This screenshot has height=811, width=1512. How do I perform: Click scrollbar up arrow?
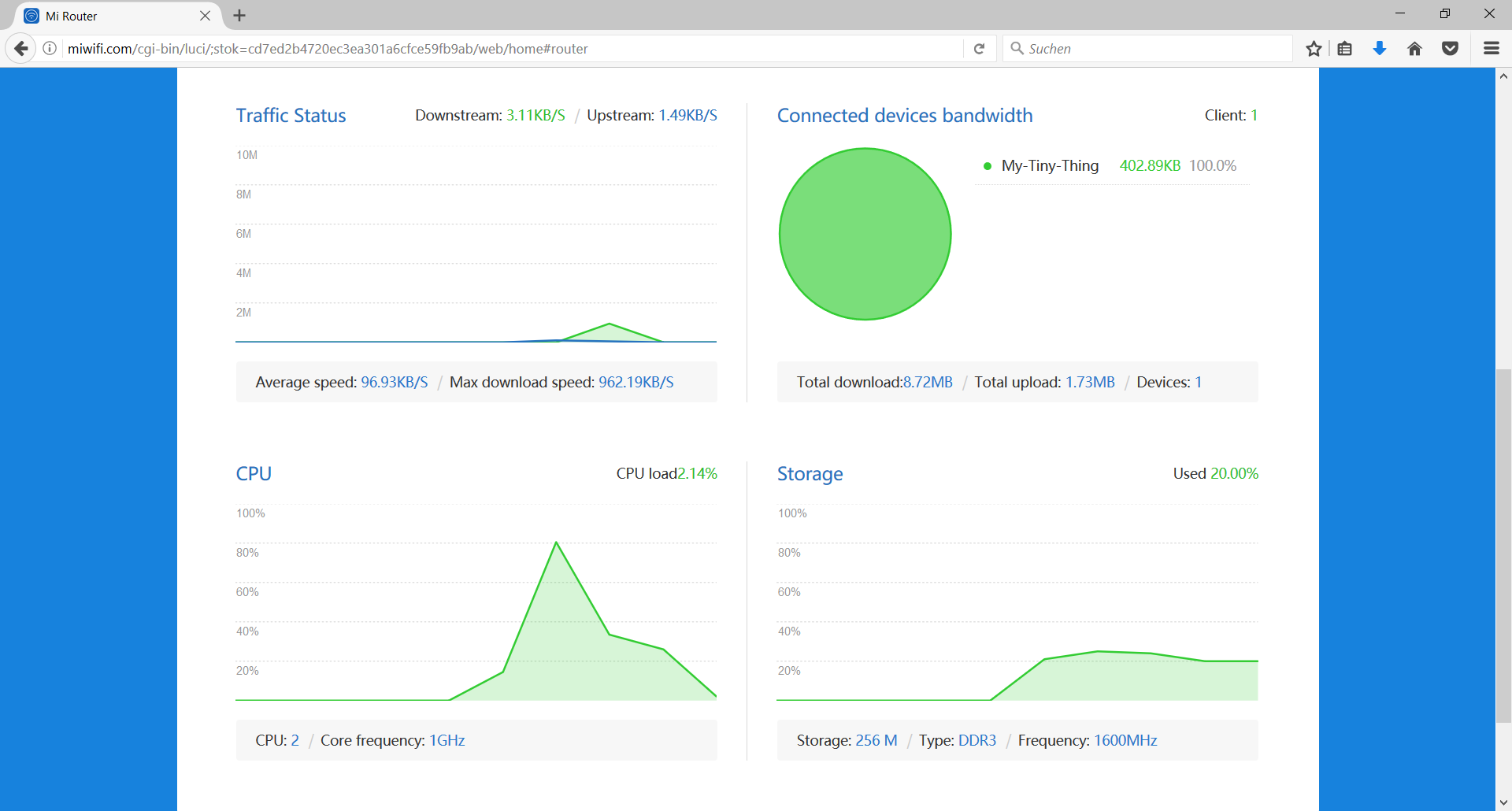coord(1503,76)
